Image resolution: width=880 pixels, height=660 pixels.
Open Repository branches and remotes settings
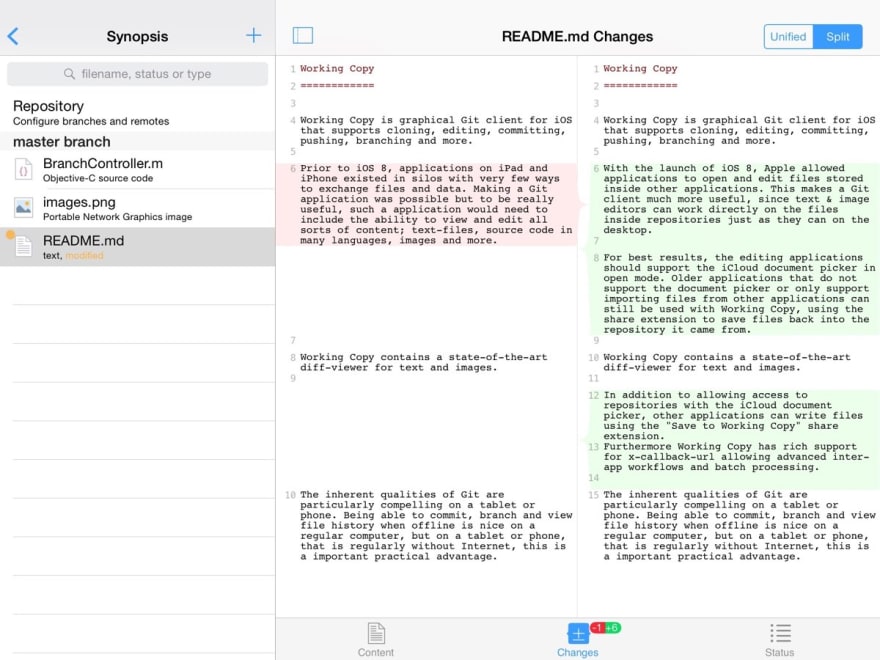(138, 113)
